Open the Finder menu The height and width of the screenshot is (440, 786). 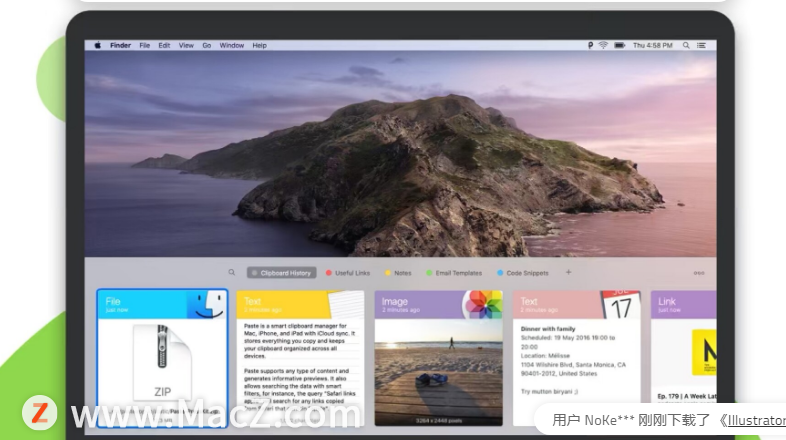click(x=120, y=45)
